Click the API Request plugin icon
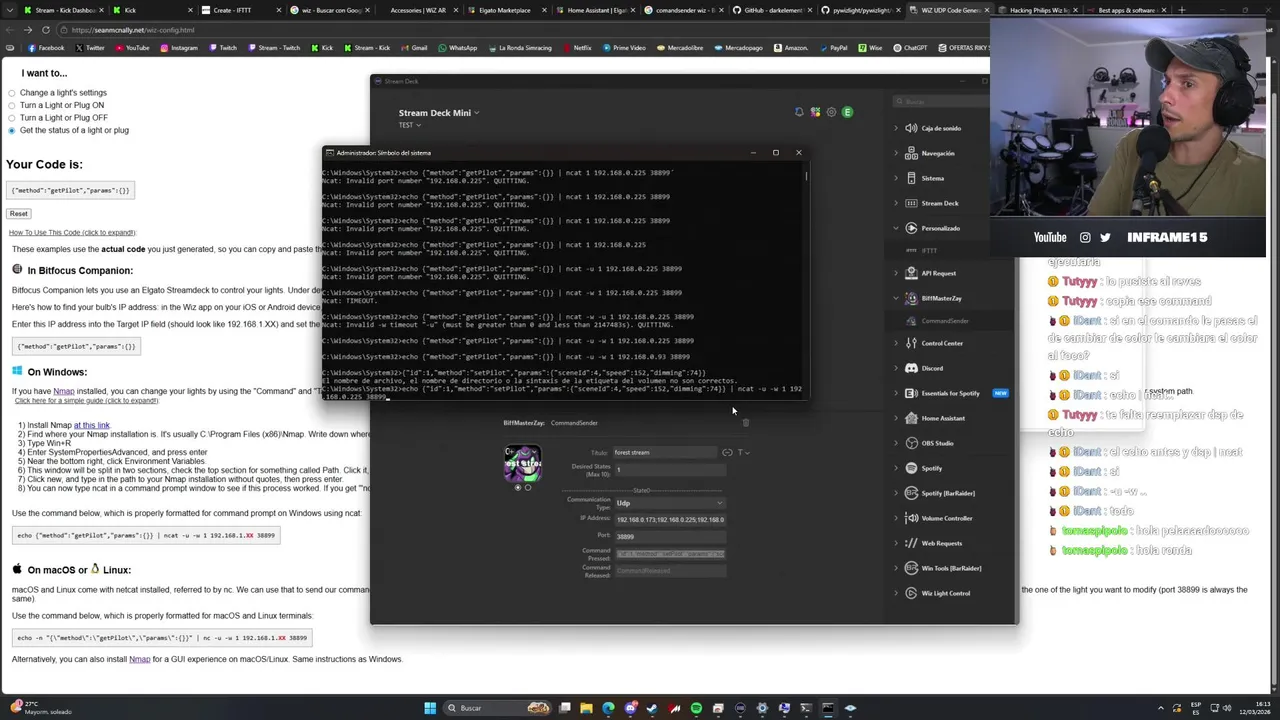This screenshot has width=1280, height=720. 911,273
